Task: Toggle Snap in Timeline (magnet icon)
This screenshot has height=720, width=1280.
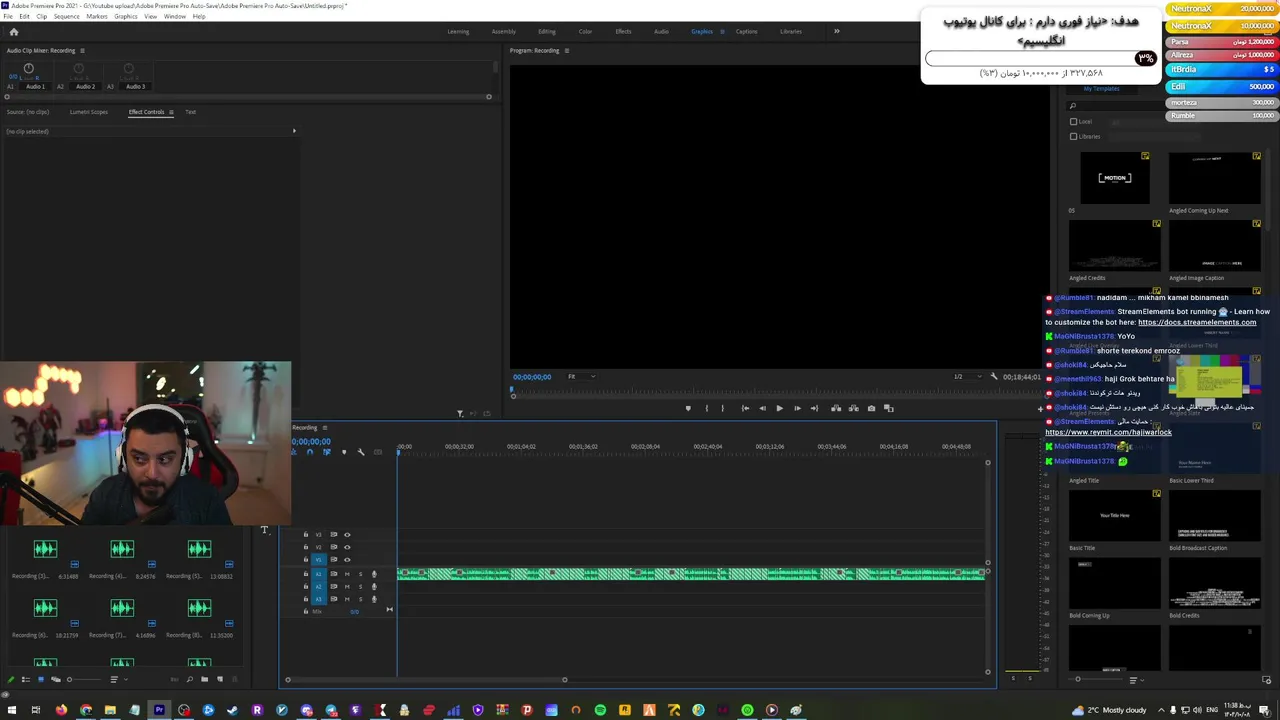Action: pyautogui.click(x=309, y=452)
